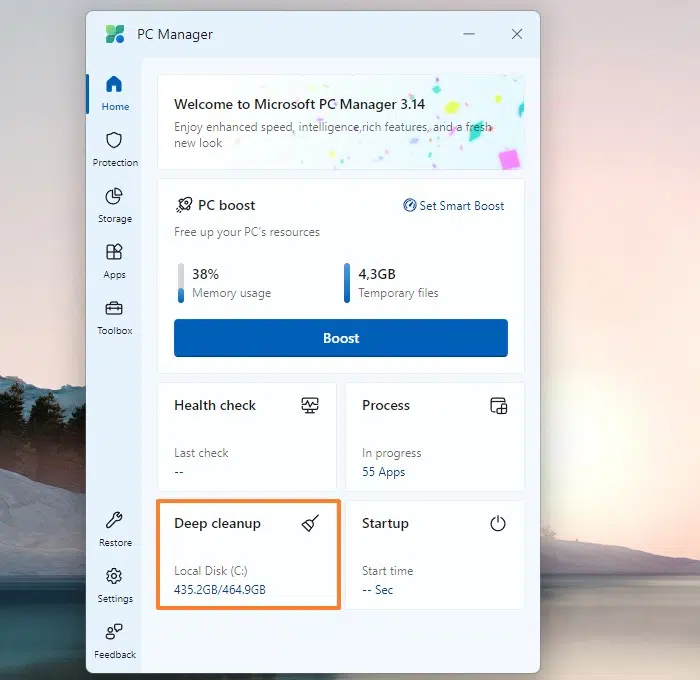Click the Feedback icon in sidebar
700x680 pixels.
pyautogui.click(x=114, y=632)
